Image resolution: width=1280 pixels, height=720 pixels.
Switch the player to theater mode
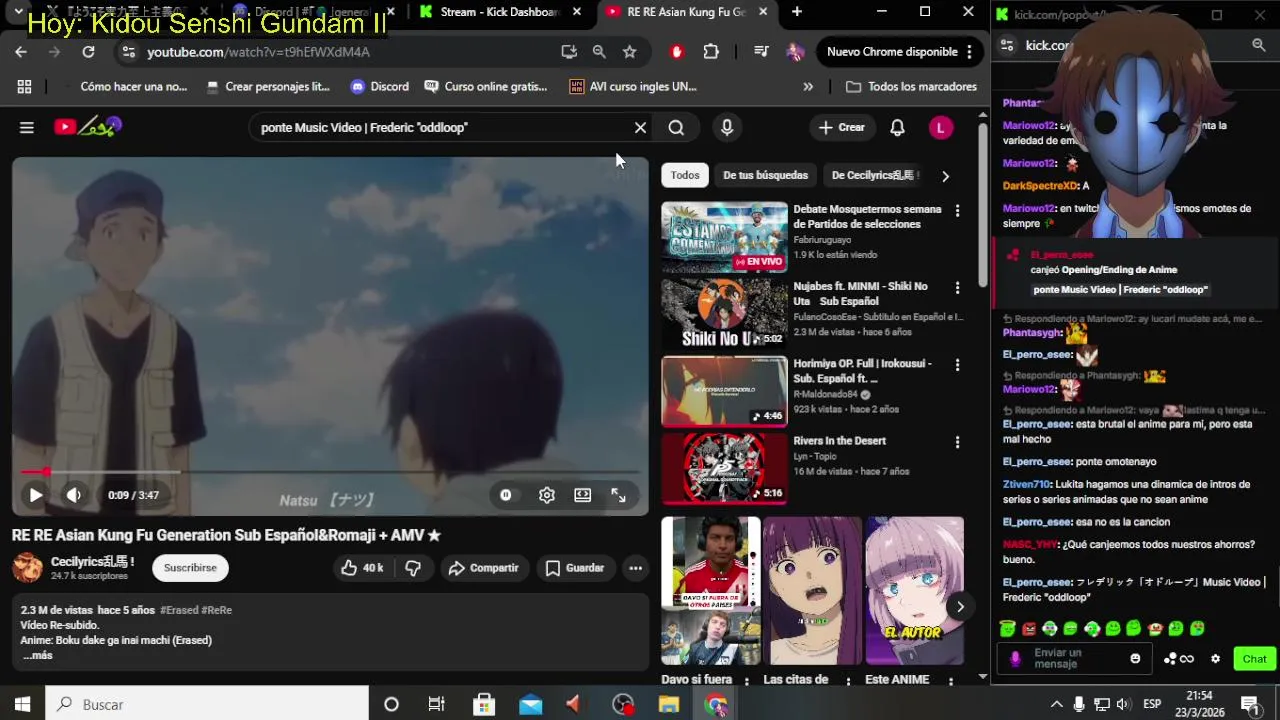(583, 495)
